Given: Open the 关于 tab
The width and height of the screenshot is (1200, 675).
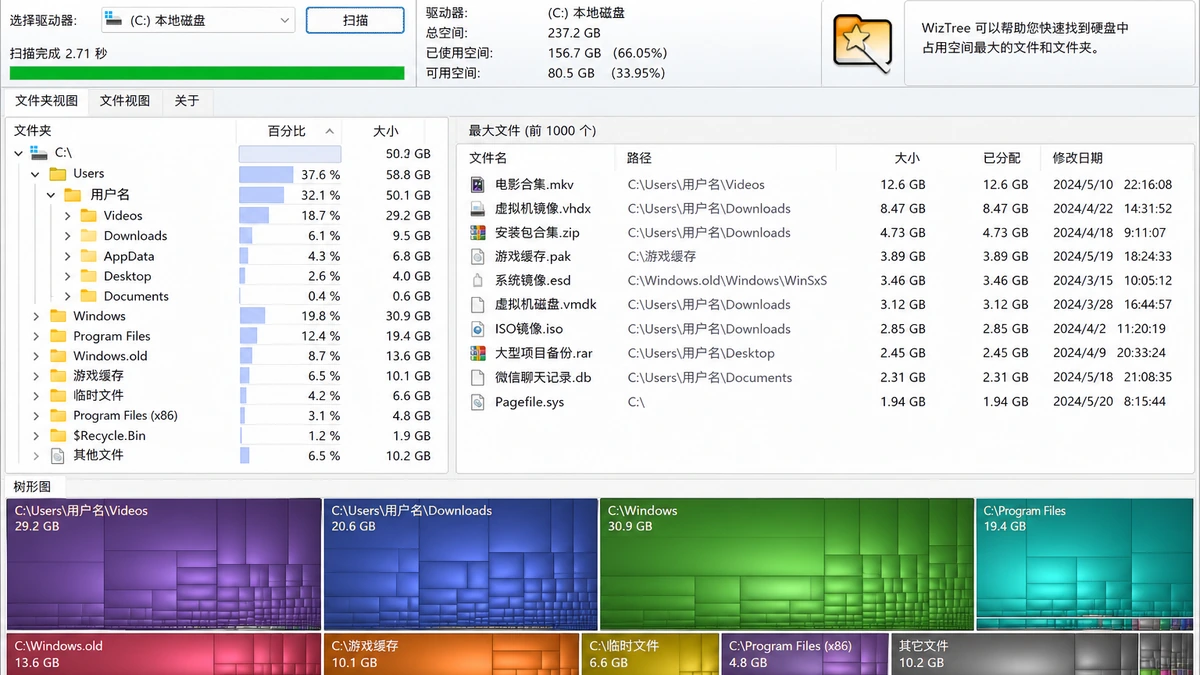Looking at the screenshot, I should click(187, 101).
